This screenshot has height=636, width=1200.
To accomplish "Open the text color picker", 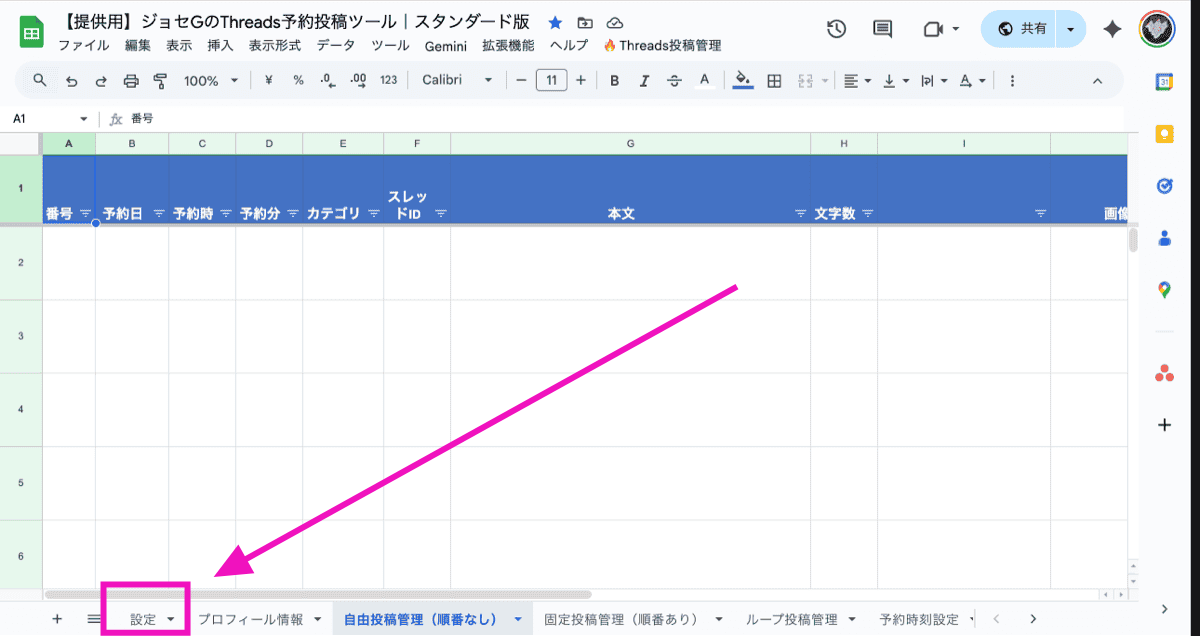I will coord(704,80).
